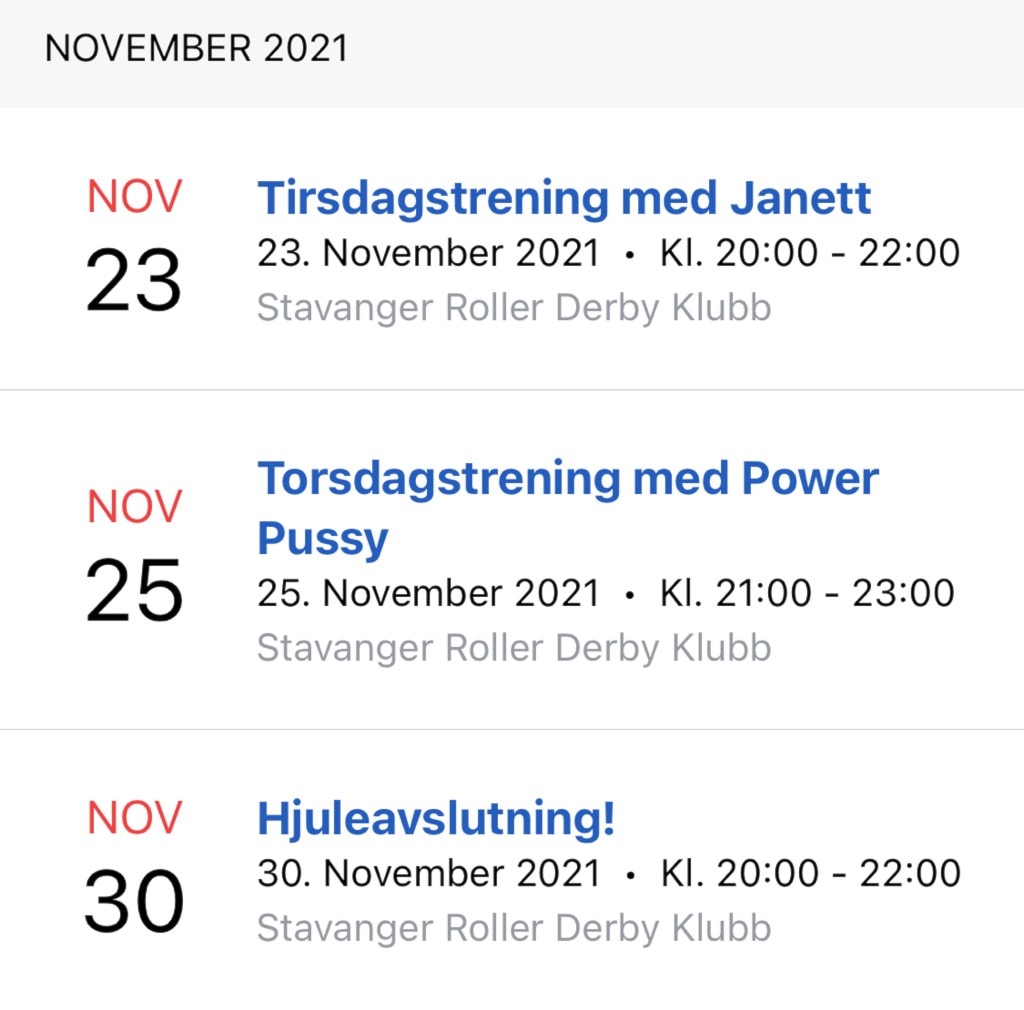Click the red NOV label above 25

coord(135,507)
